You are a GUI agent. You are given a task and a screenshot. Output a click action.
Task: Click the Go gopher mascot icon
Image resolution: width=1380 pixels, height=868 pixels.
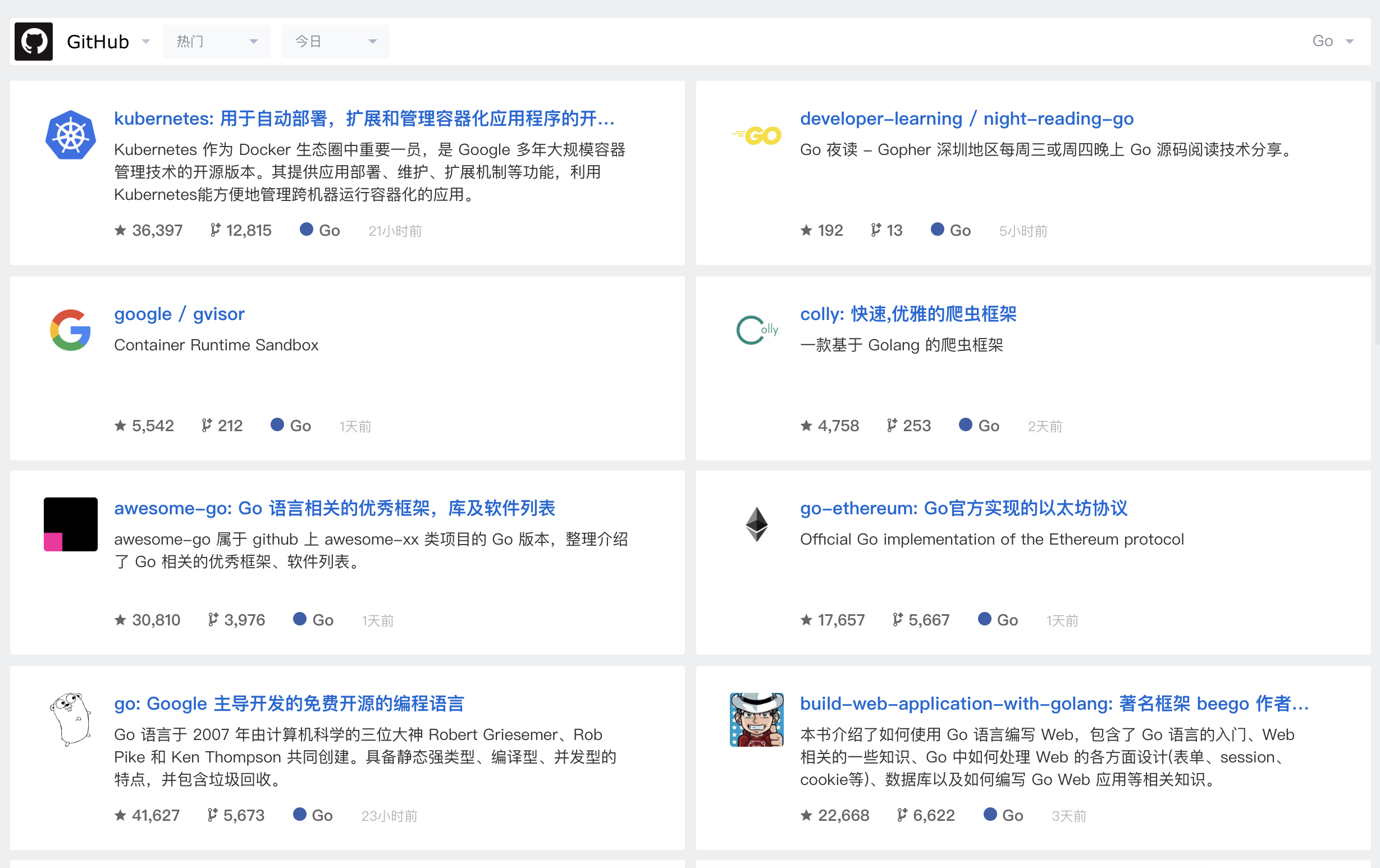[71, 719]
